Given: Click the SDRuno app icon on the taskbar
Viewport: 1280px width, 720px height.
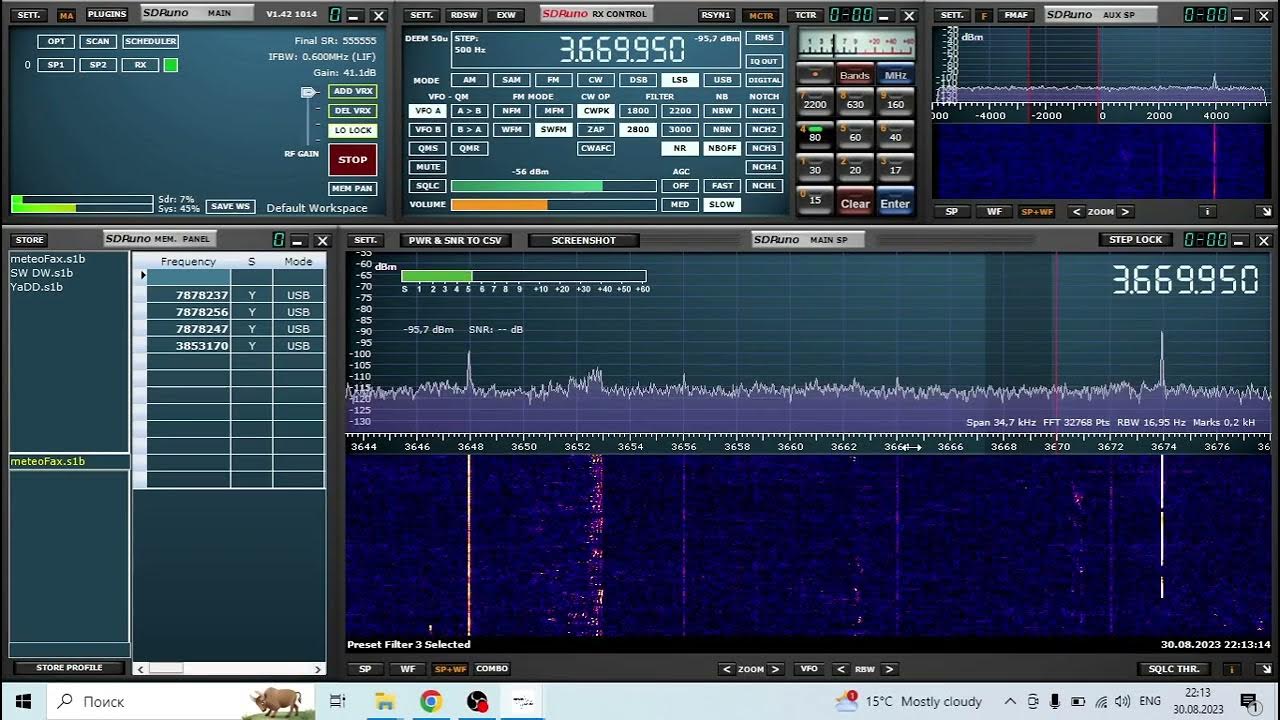Looking at the screenshot, I should [523, 701].
